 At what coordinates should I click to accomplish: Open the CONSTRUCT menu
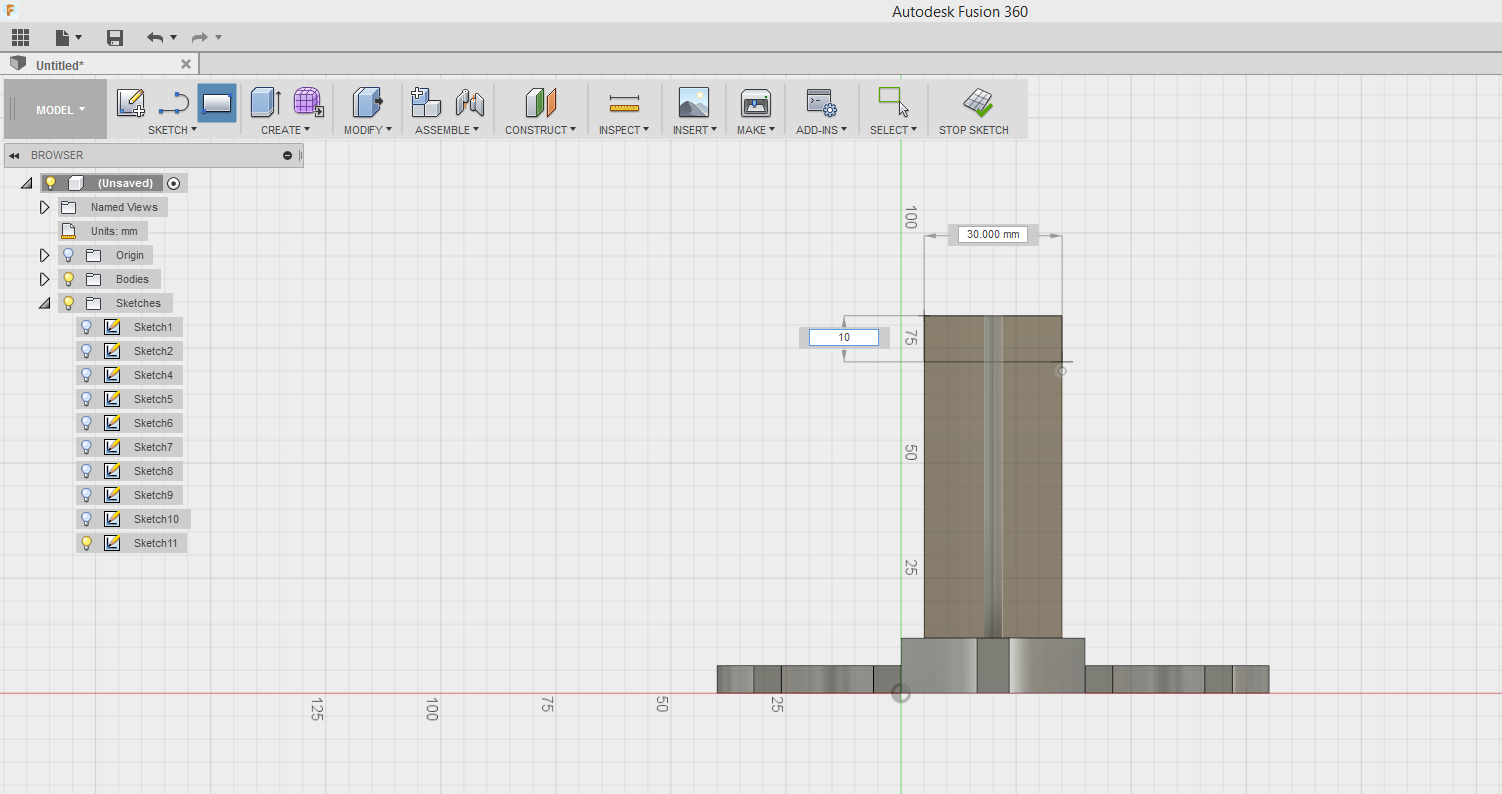point(540,130)
